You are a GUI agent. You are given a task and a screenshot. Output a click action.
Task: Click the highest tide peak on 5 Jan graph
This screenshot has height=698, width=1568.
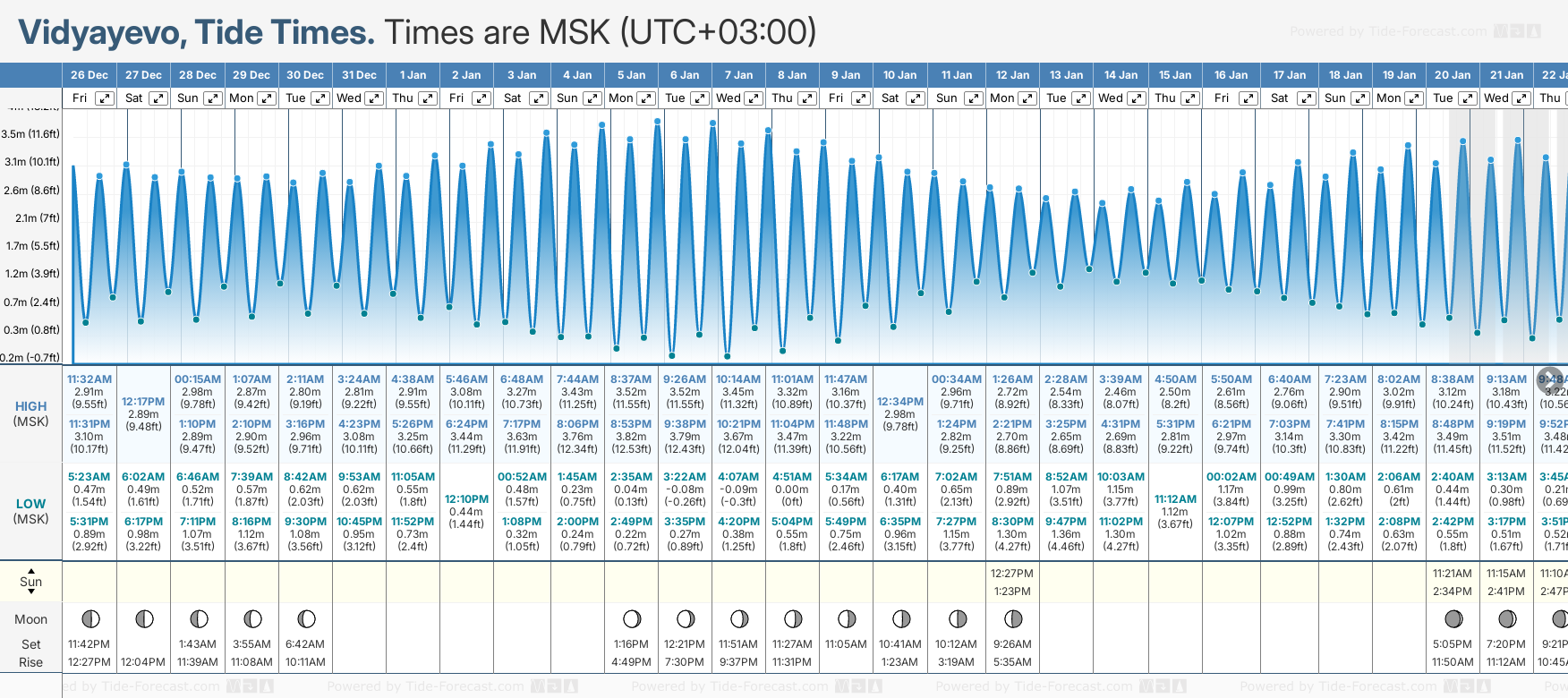click(657, 121)
